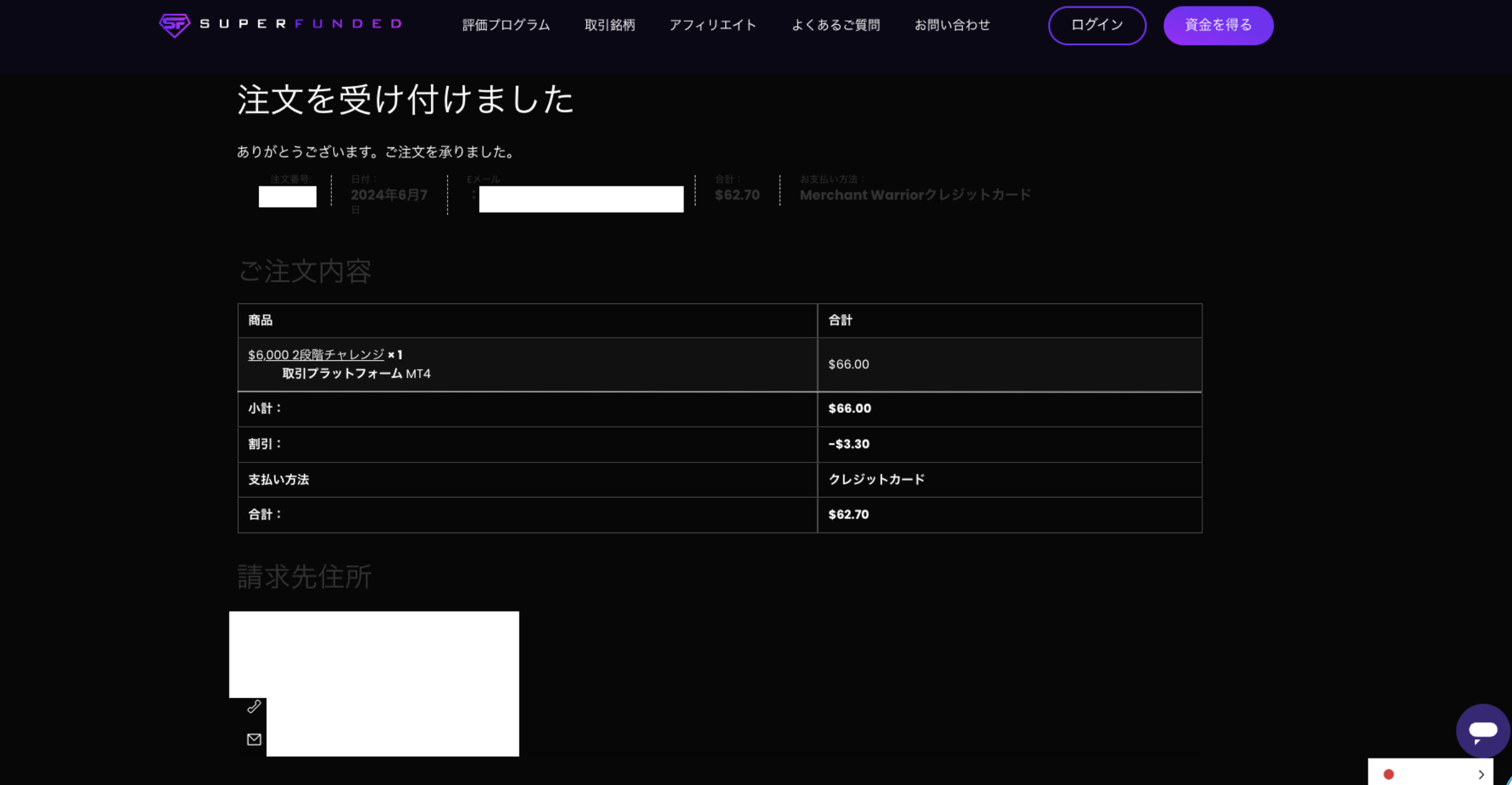This screenshot has width=1512, height=785.
Task: Expand the language selector chevron
Action: coord(1481,774)
